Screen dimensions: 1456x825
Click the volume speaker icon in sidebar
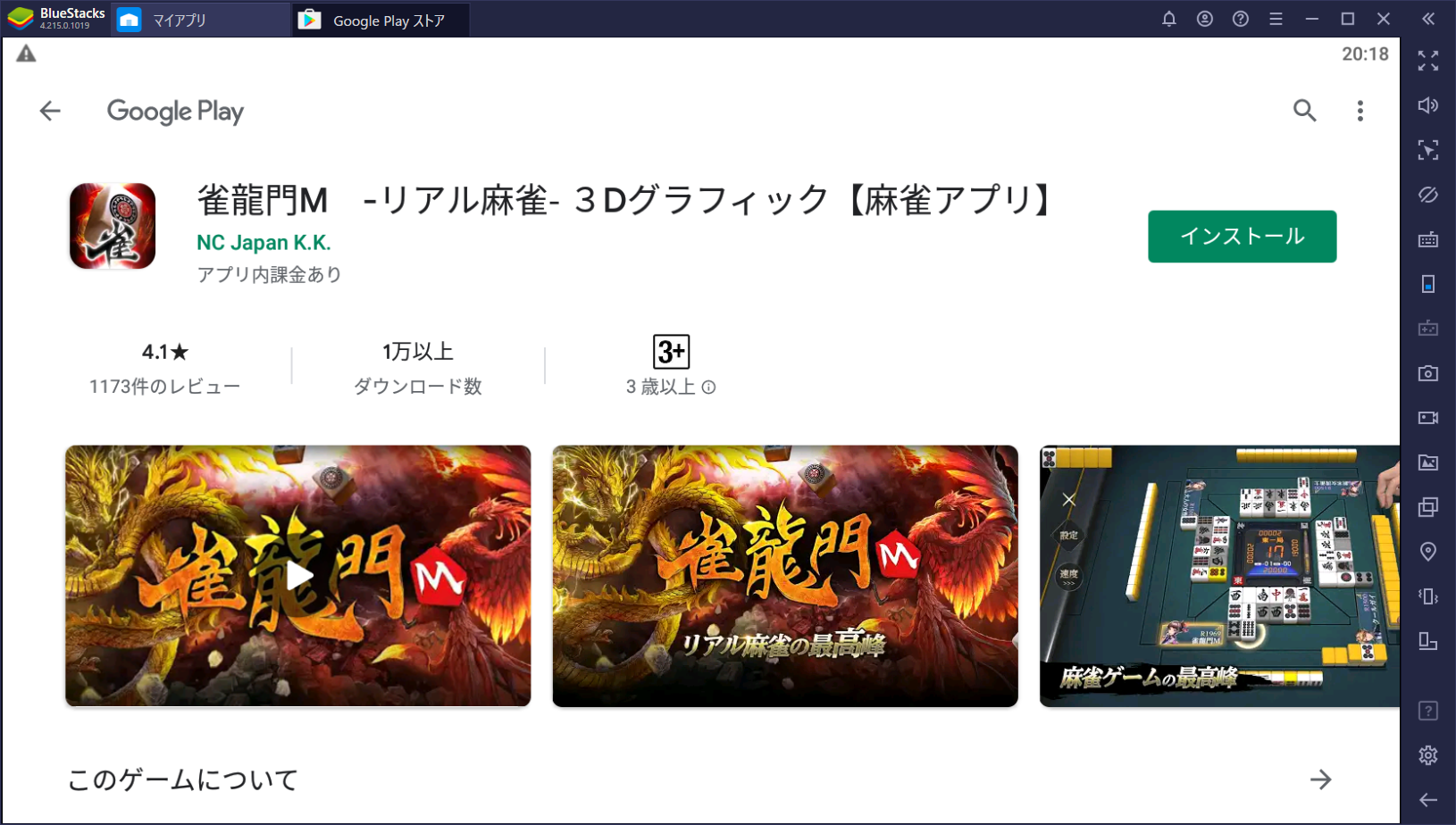tap(1428, 105)
